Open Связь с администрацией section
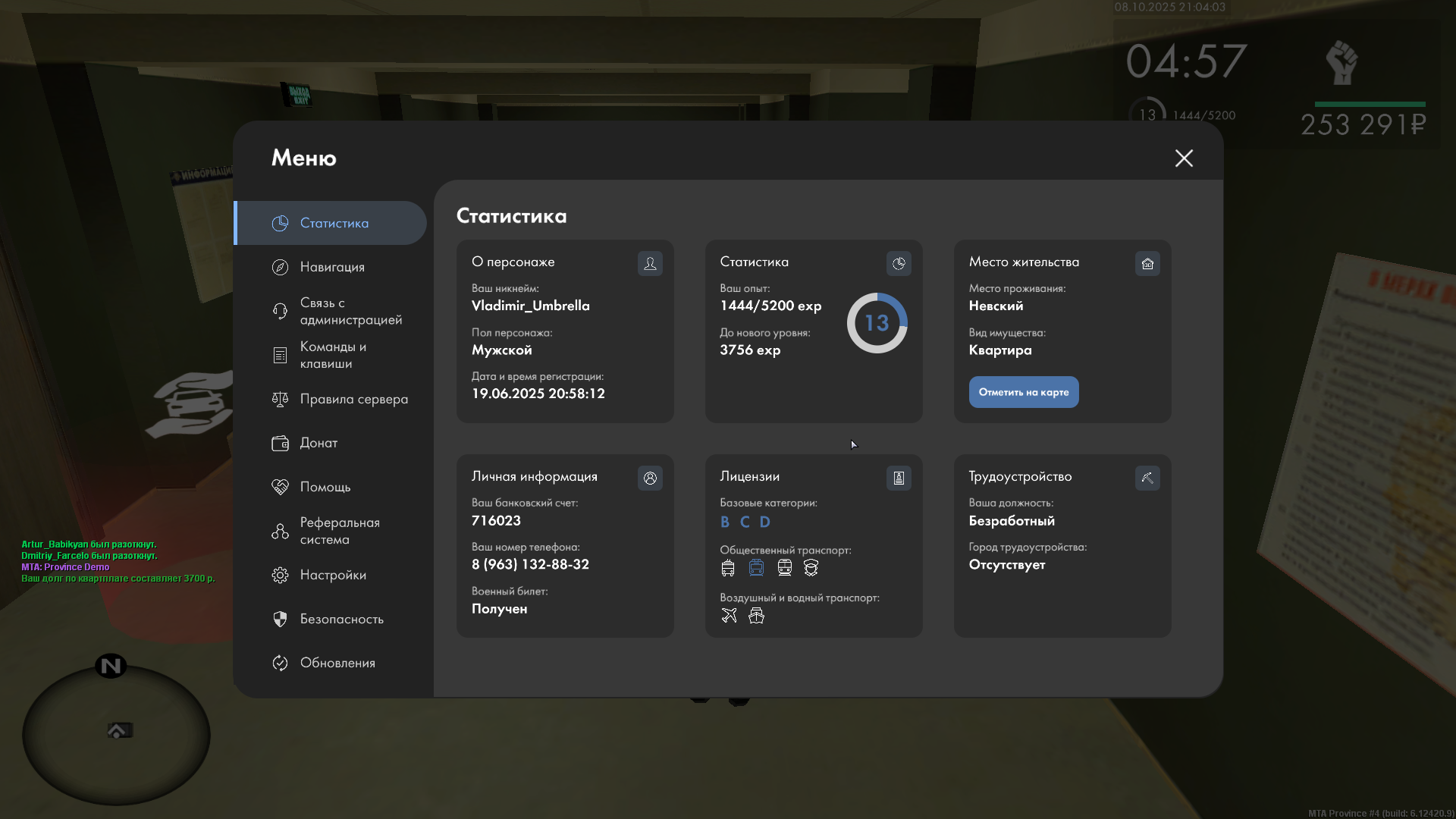The height and width of the screenshot is (819, 1456). (350, 311)
